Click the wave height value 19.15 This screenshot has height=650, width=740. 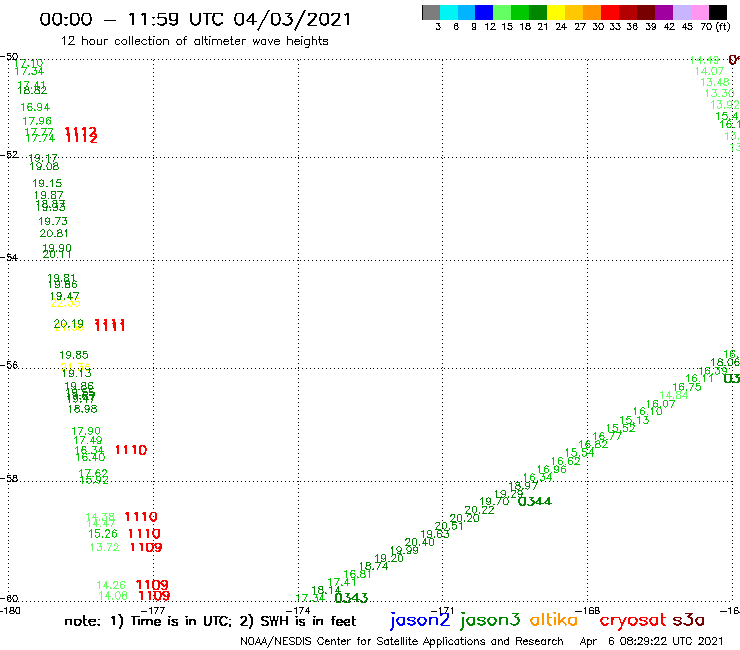(47, 183)
